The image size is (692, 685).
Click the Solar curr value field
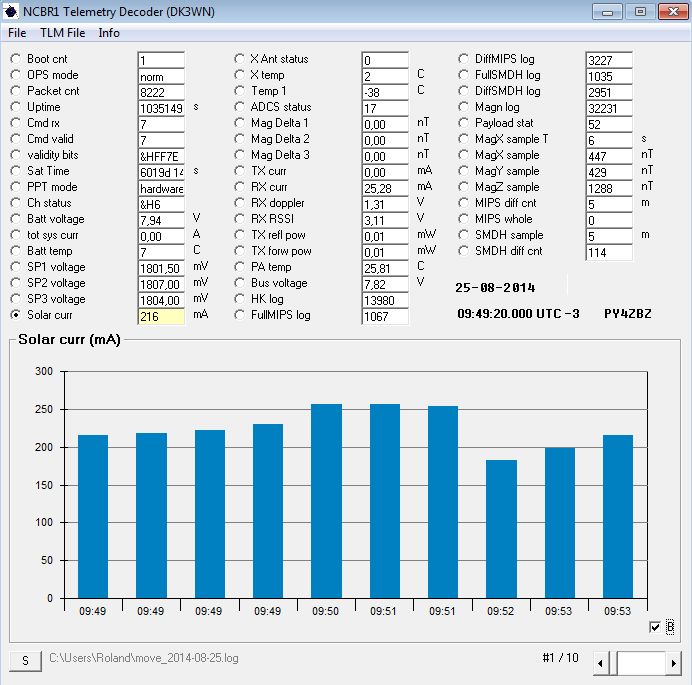pos(161,316)
